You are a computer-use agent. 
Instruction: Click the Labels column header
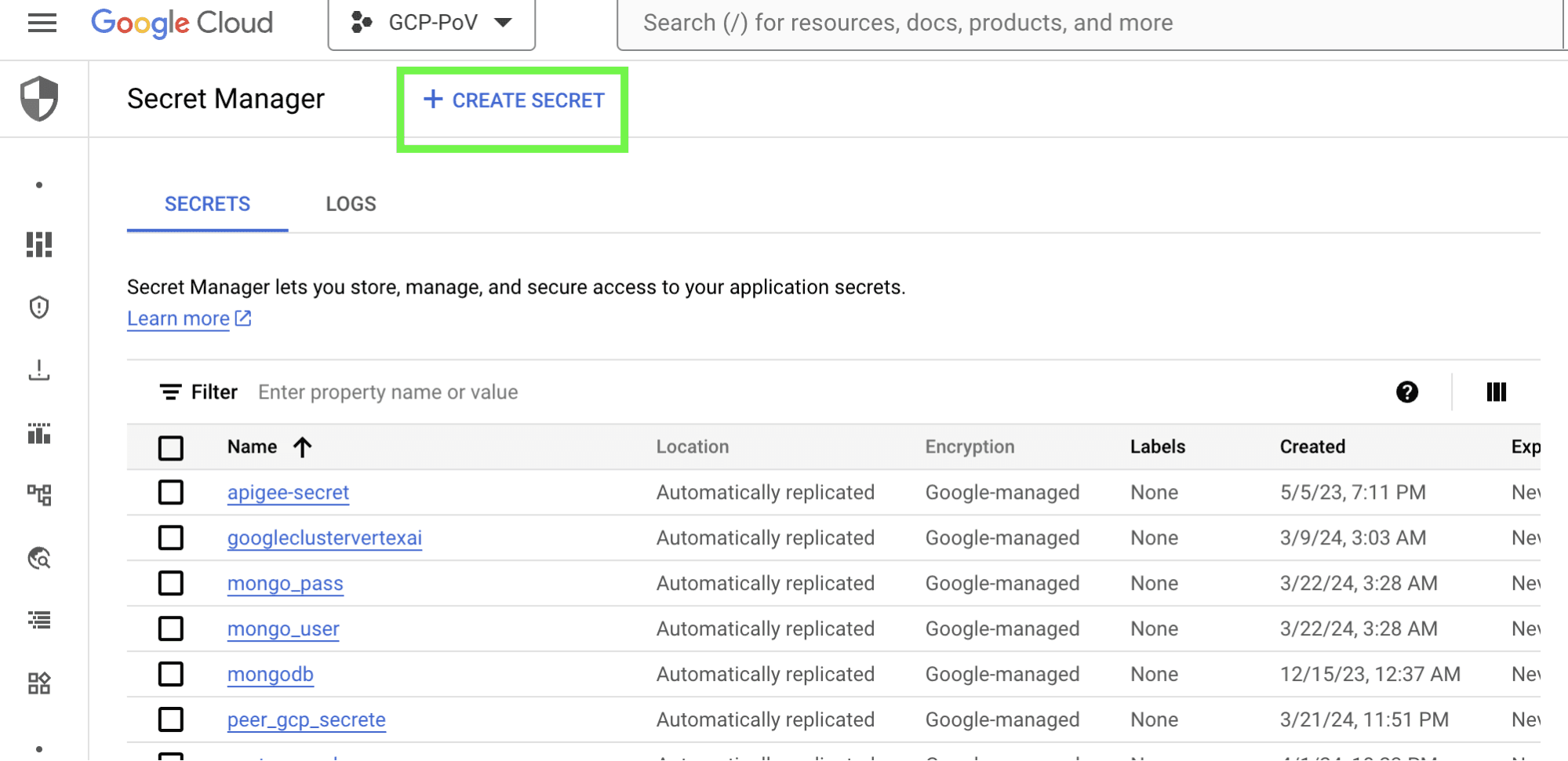pos(1158,447)
